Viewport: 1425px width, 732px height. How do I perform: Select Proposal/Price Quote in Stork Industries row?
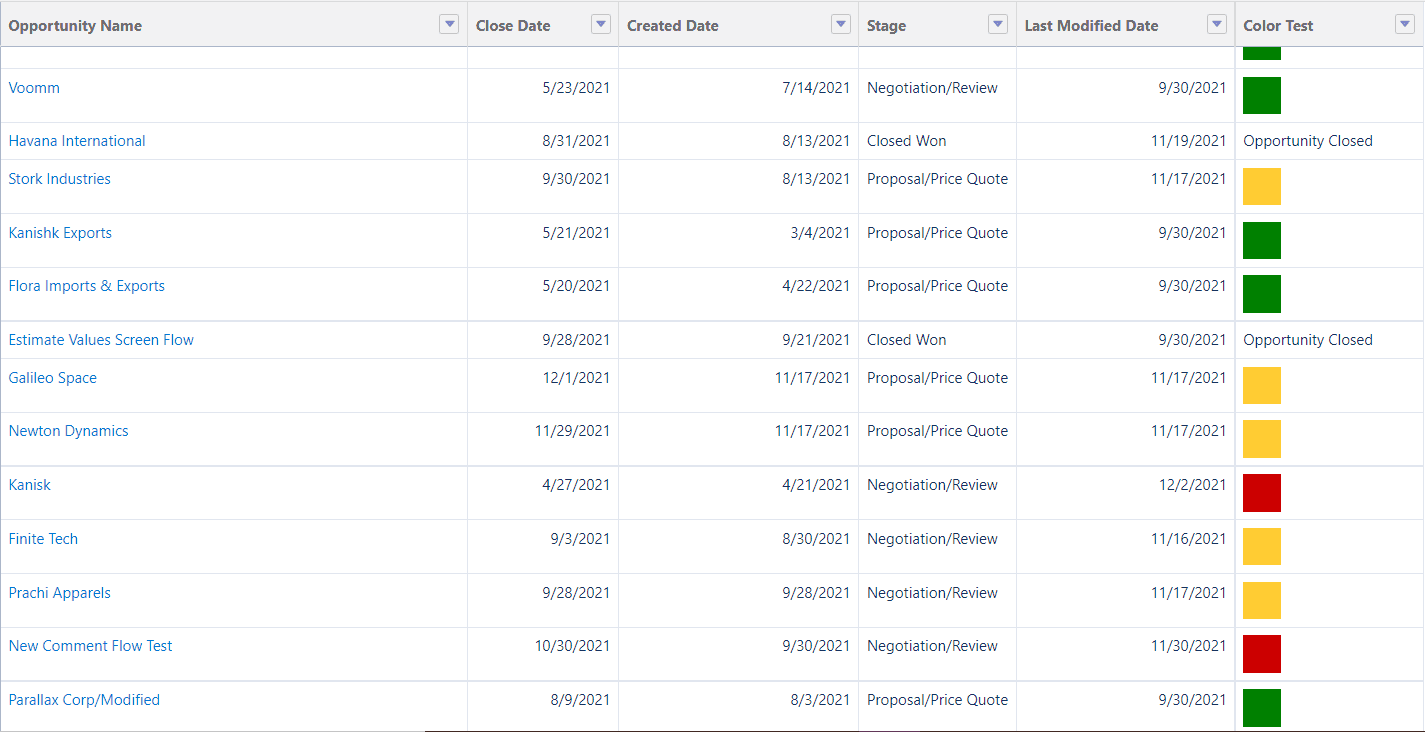tap(938, 179)
